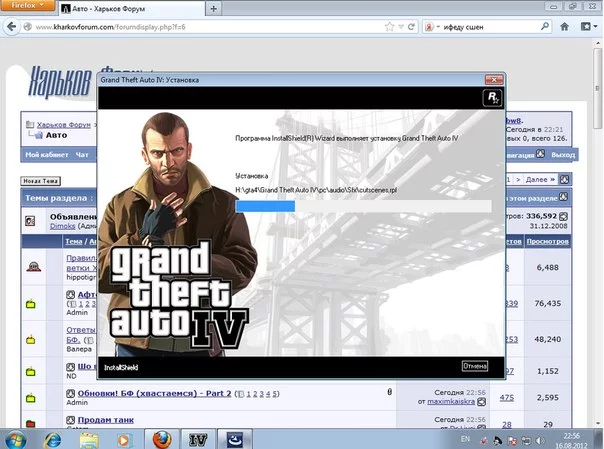Click the Grand Theft Auto IV: Установка title bar

tap(291, 80)
